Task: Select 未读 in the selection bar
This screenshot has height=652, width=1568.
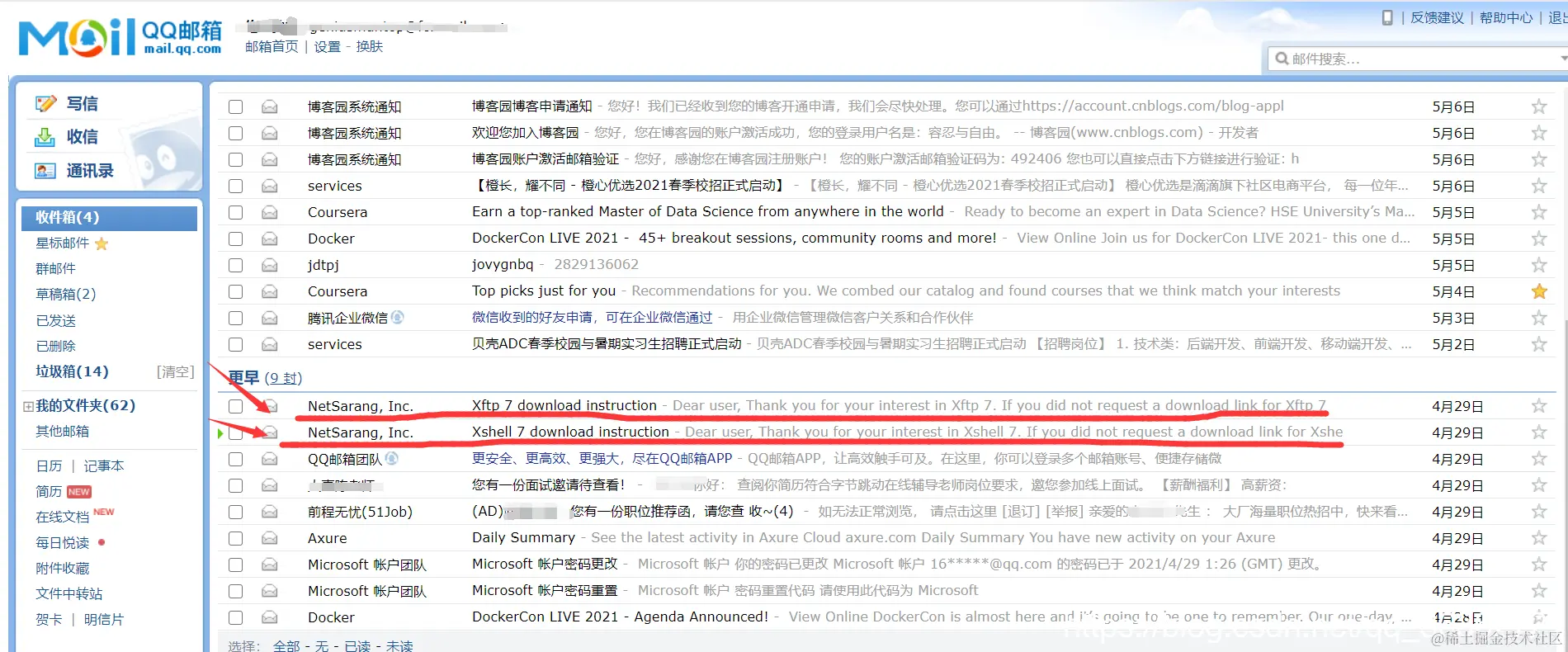Action: click(399, 645)
